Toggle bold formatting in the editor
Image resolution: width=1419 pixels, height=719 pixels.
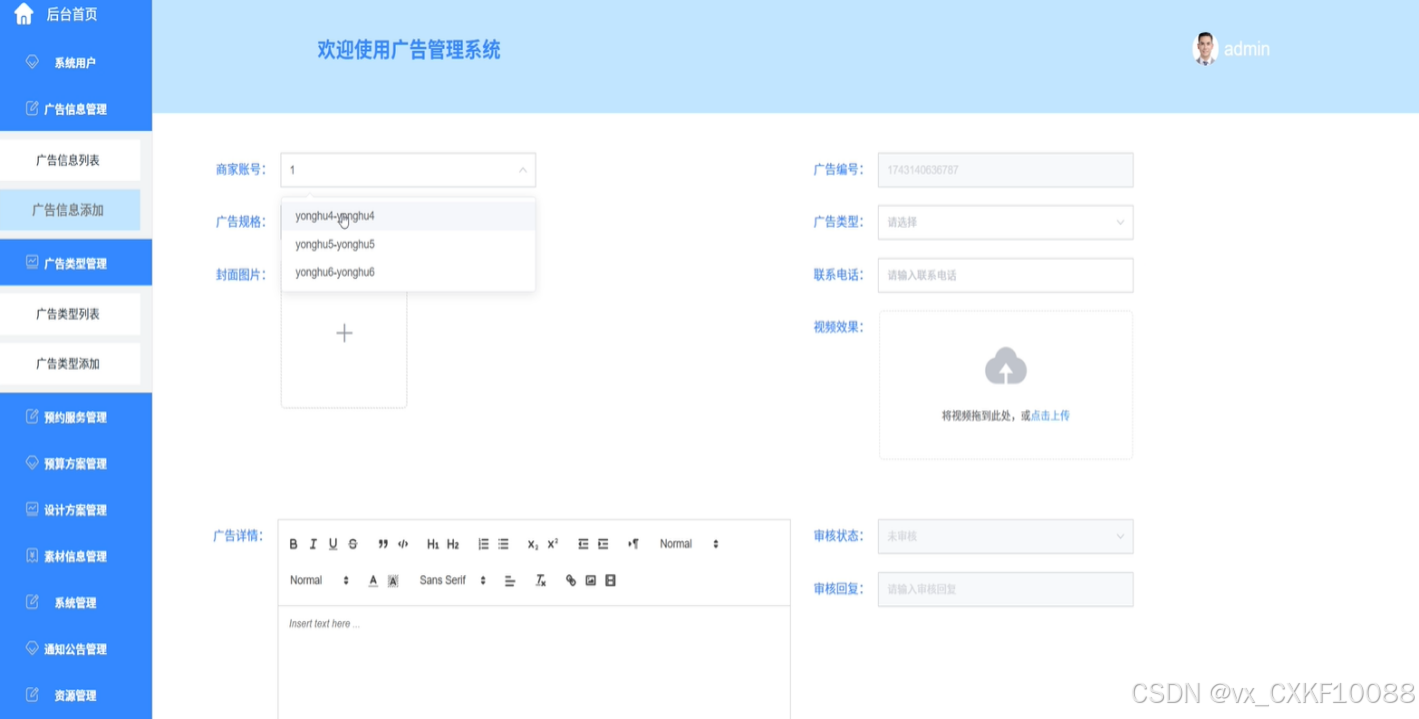[294, 544]
